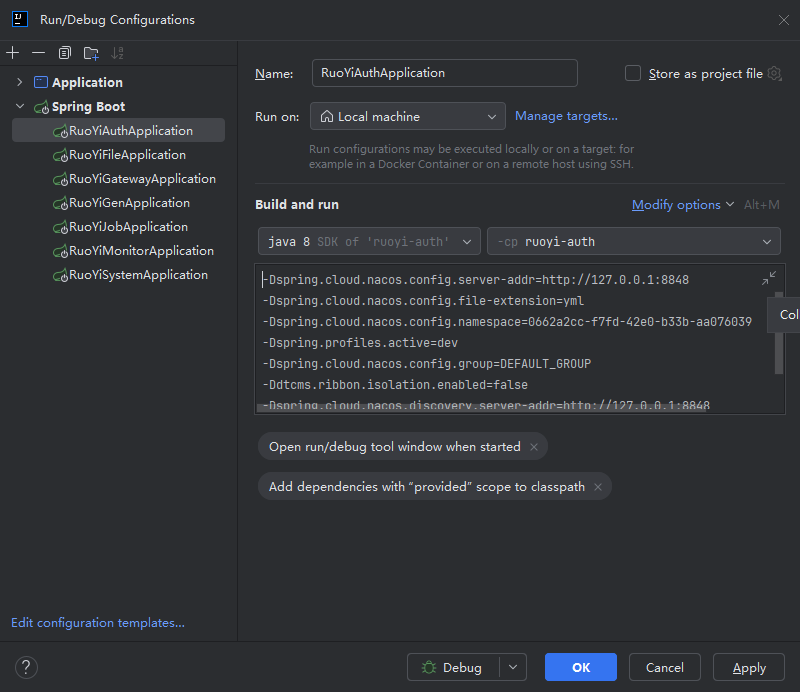Close the Run/Debug Configurations dialog
Screen dimensions: 800x692
click(784, 20)
